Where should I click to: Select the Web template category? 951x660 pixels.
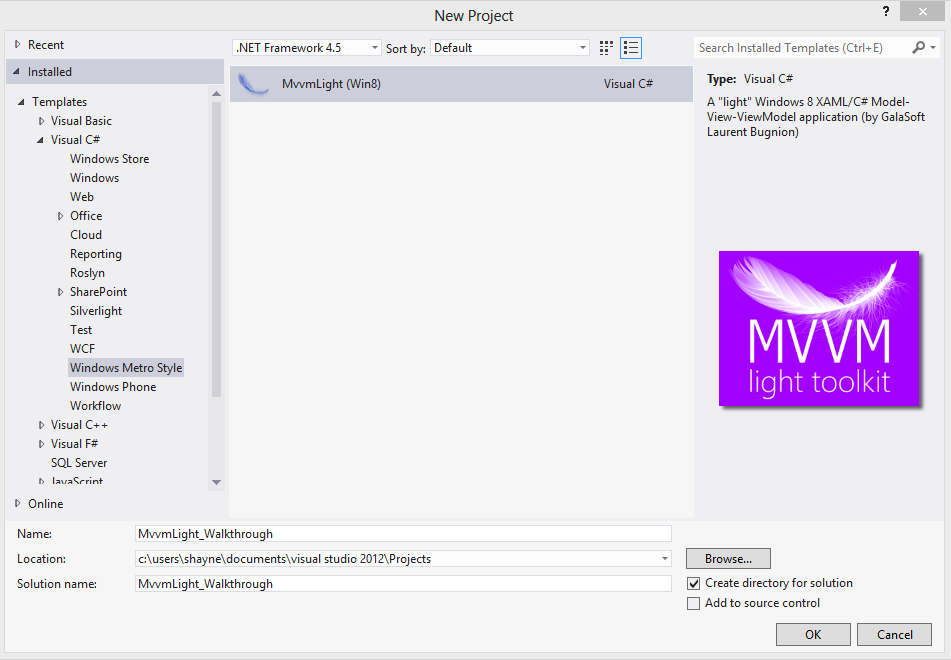[81, 197]
